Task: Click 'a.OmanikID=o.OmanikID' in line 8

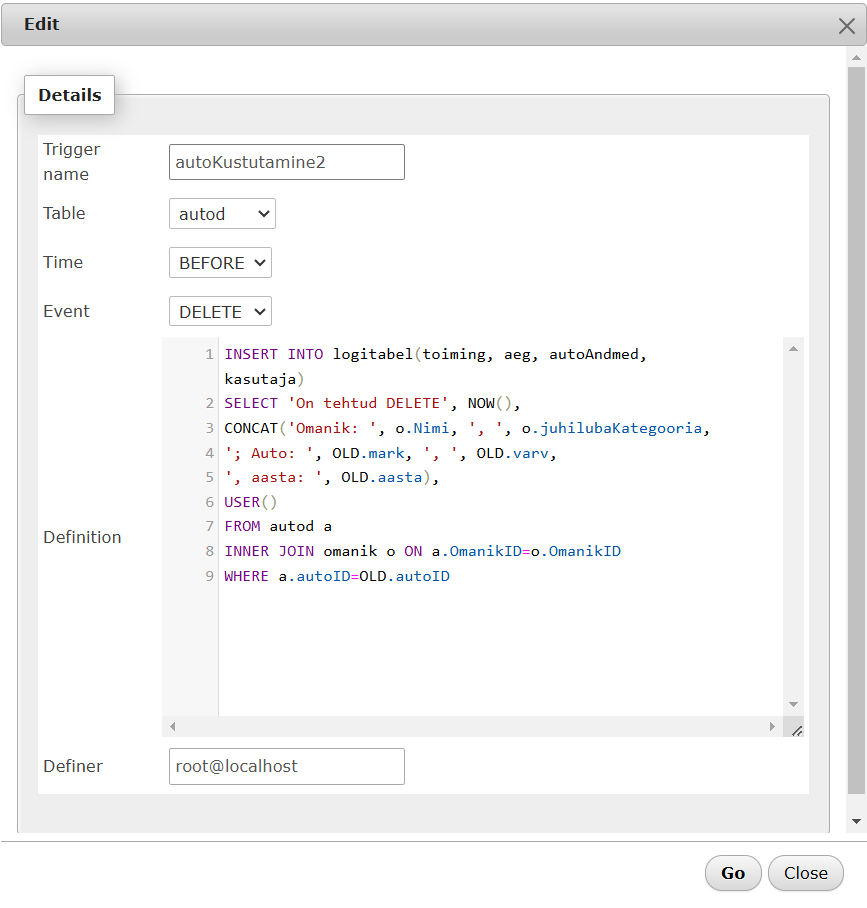Action: pyautogui.click(x=526, y=551)
